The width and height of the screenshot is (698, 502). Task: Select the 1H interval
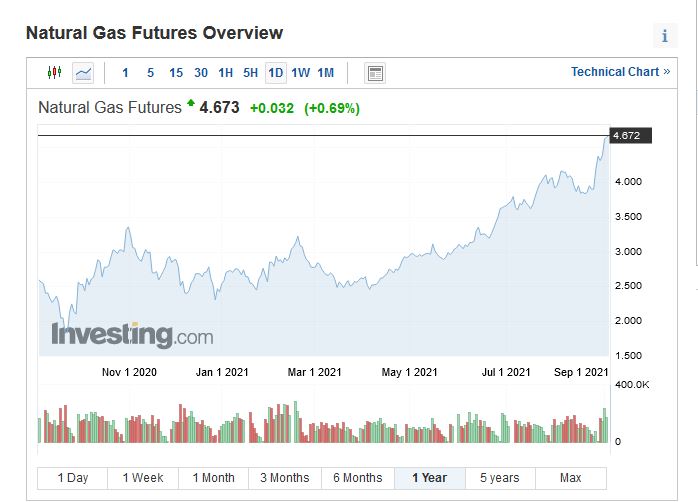tap(226, 72)
